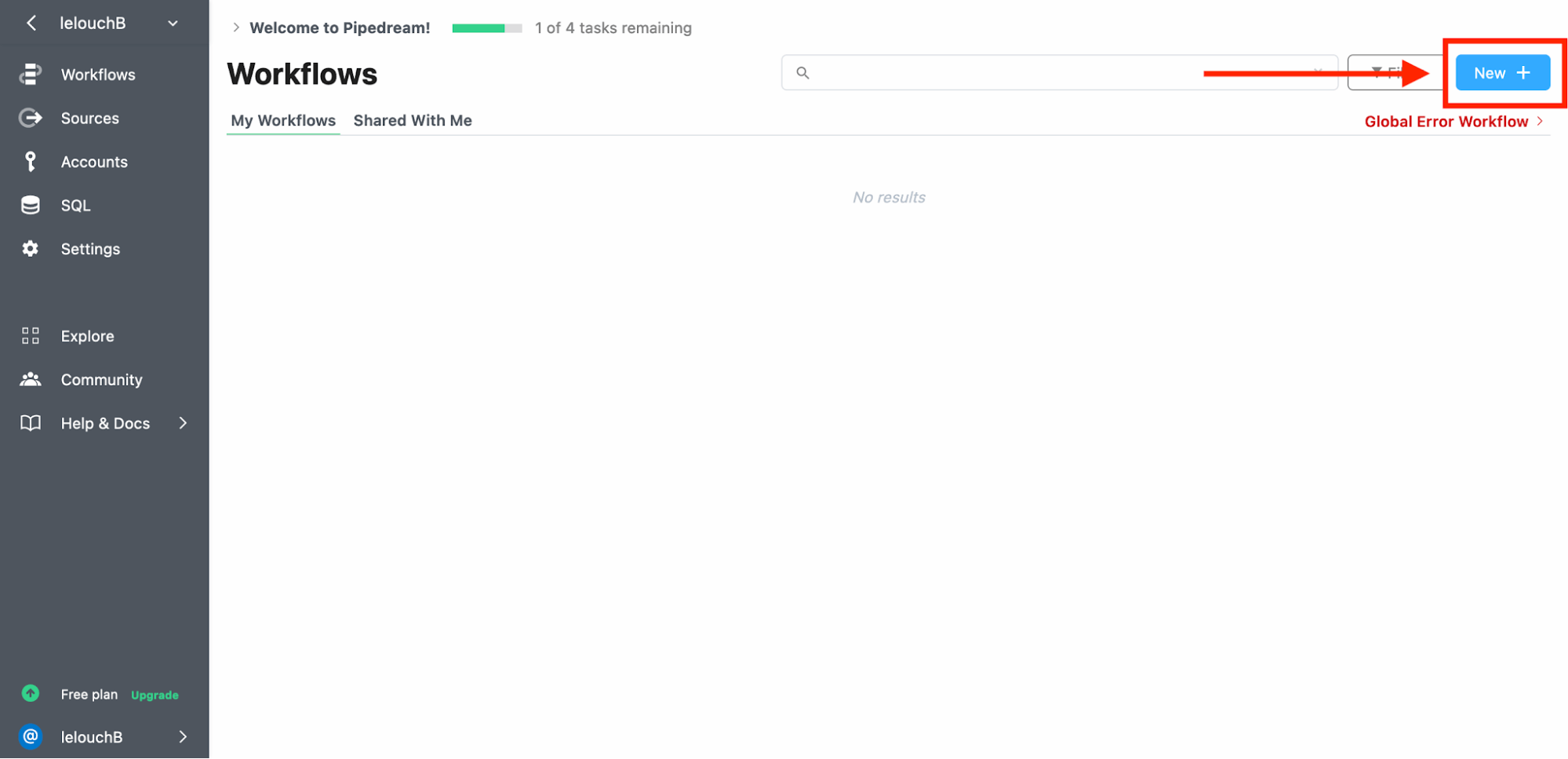This screenshot has width=1568, height=759.
Task: Go to Sources page
Action: pos(90,118)
